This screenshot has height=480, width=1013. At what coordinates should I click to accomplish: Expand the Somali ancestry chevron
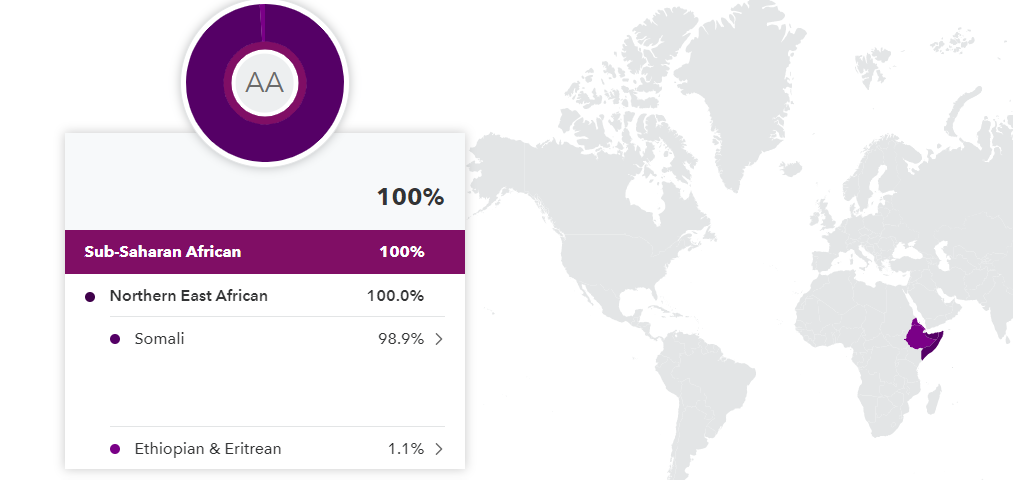click(x=439, y=339)
